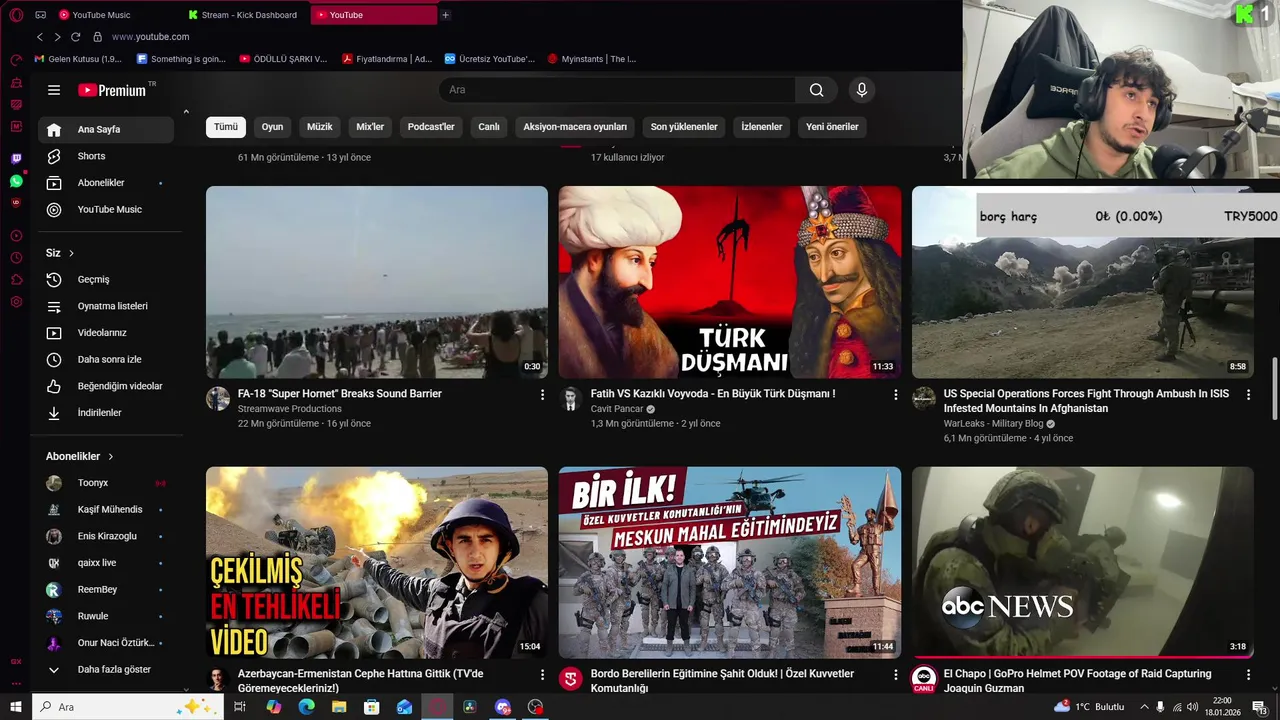This screenshot has width=1280, height=720.
Task: Start voice search with the microphone icon
Action: (862, 90)
